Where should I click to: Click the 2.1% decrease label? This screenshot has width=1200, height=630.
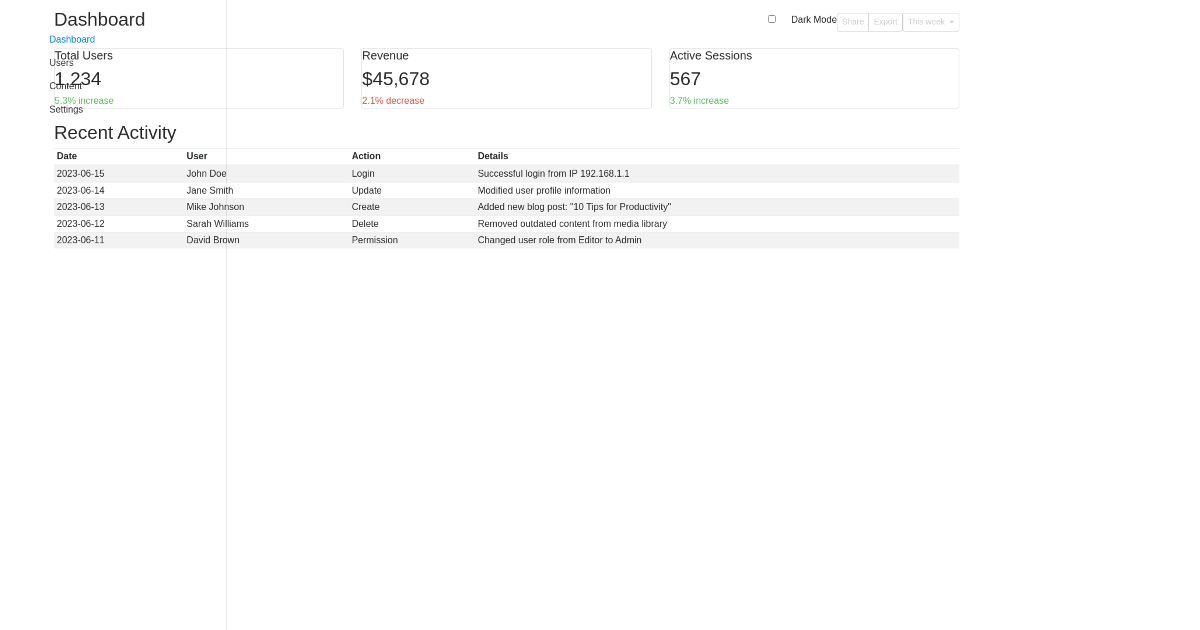click(x=392, y=100)
